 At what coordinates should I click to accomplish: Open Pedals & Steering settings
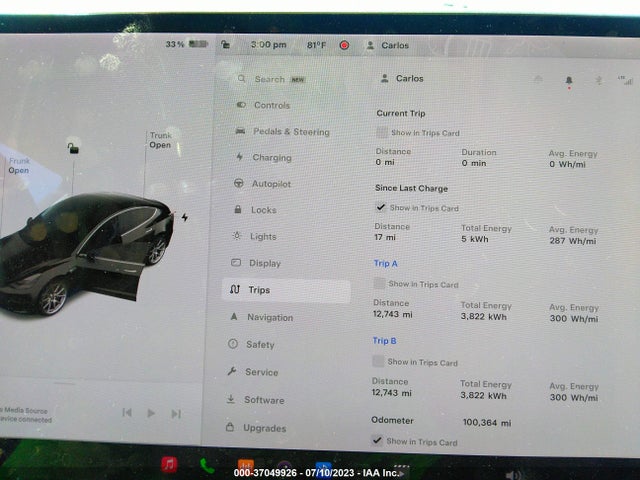pyautogui.click(x=282, y=132)
